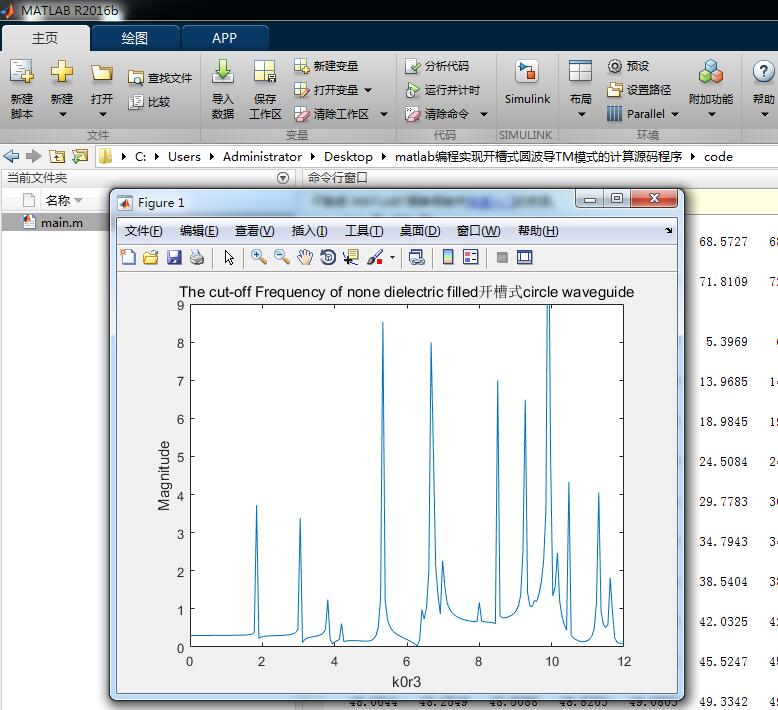This screenshot has height=710, width=778.
Task: Go forward with the address bar right arrow
Action: click(x=33, y=157)
